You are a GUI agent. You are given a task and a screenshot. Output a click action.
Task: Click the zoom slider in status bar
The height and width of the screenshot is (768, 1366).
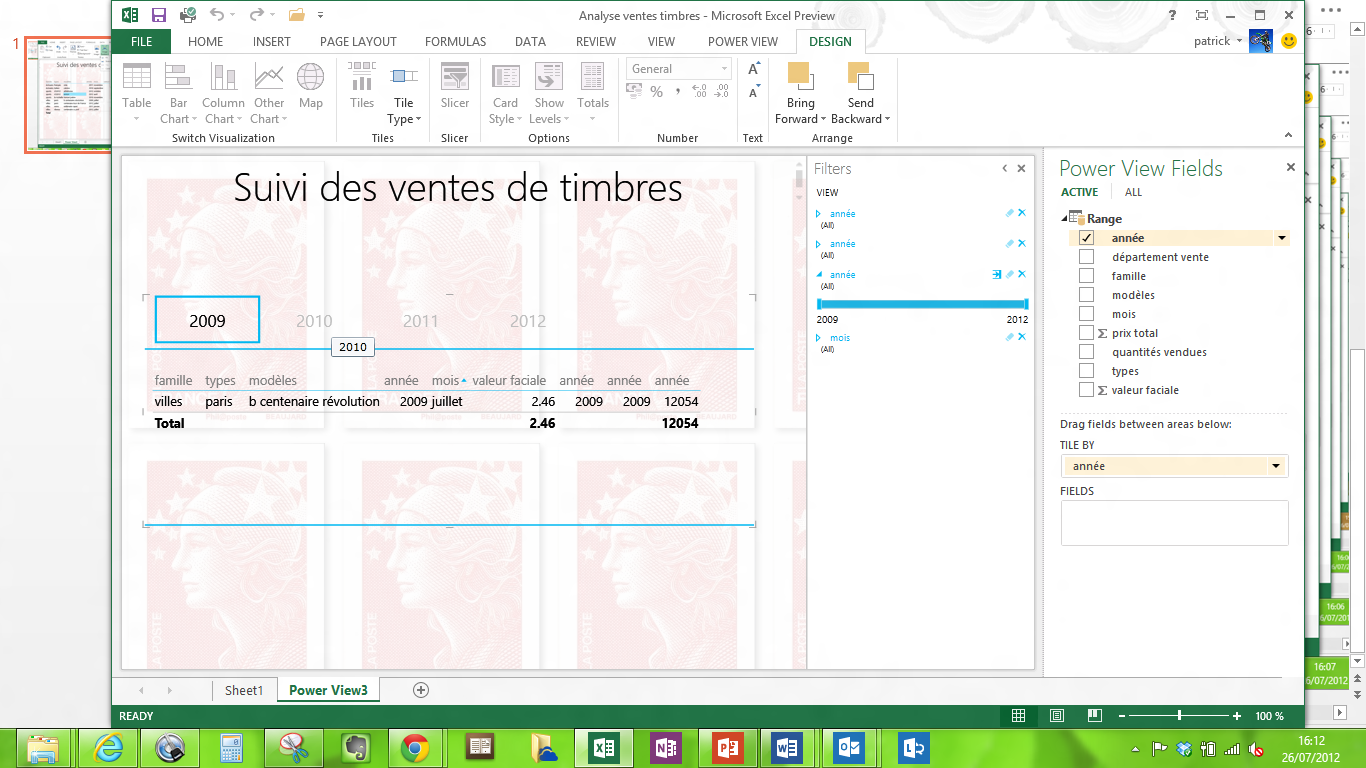1180,716
